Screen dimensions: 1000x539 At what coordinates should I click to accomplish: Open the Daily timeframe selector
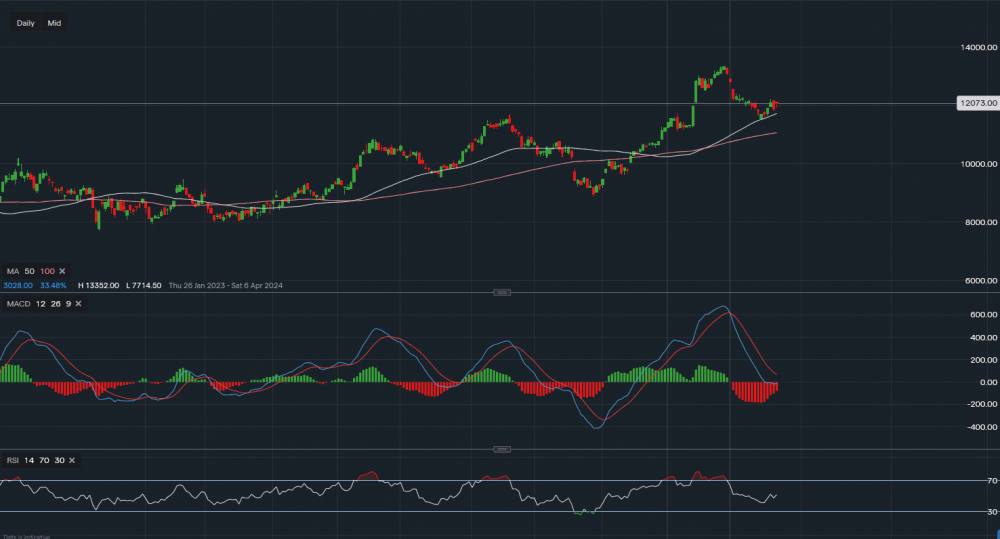point(25,23)
